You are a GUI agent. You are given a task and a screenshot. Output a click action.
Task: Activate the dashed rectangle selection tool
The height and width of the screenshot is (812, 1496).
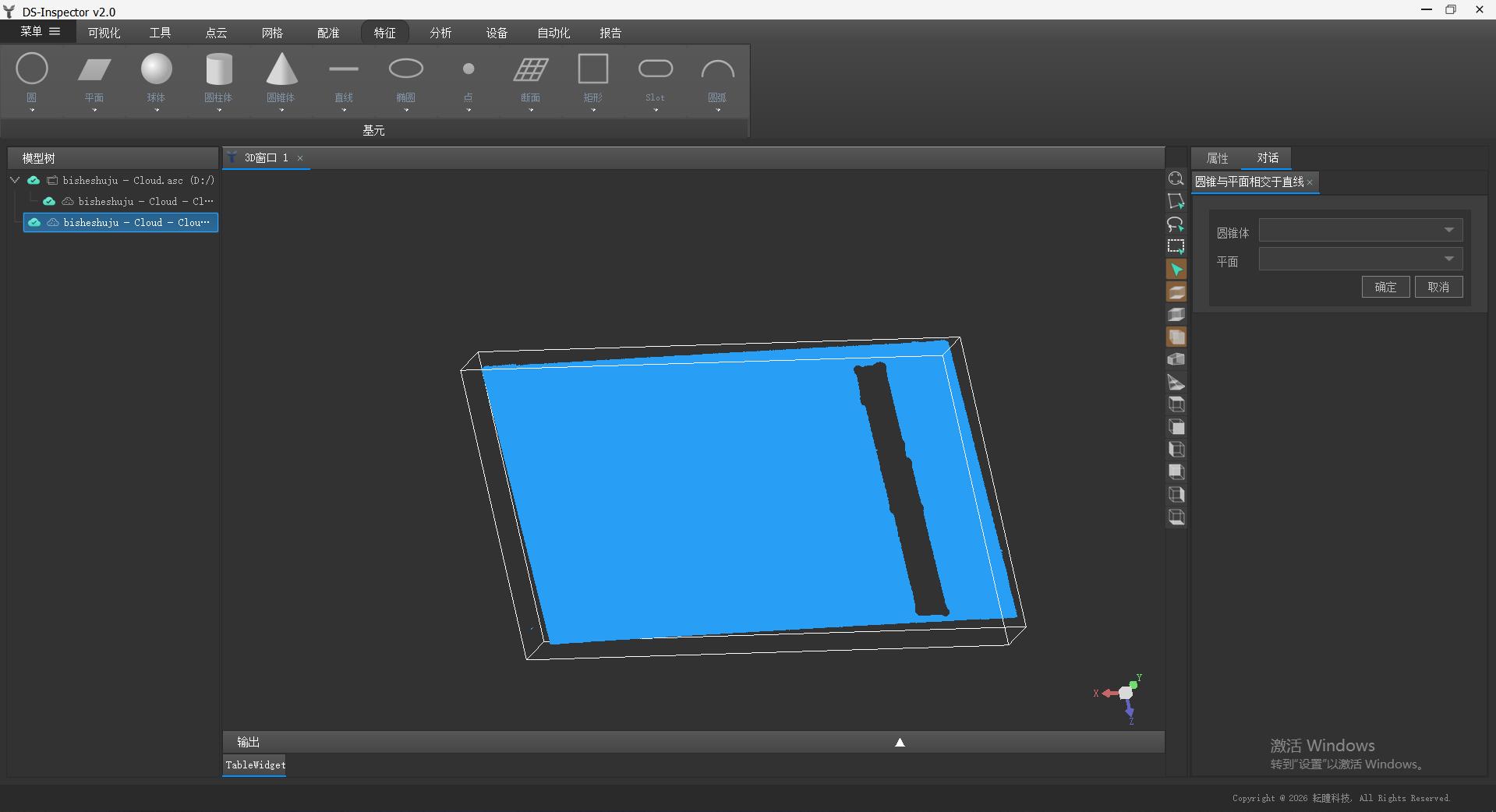tap(1176, 247)
